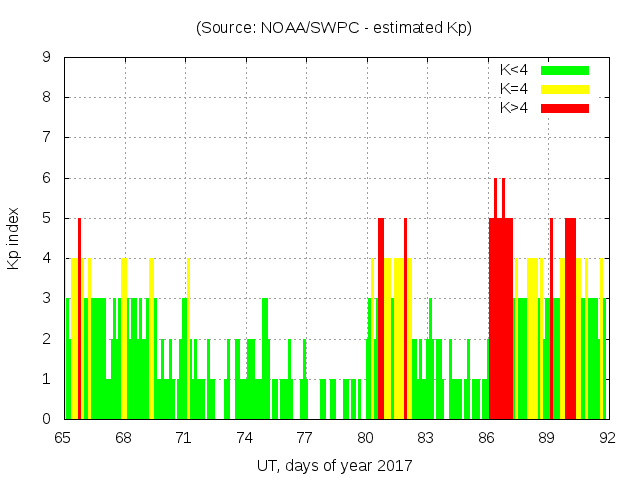Click the 'UT, days of year 2017' axis label
This screenshot has height=480, width=640.
[x=334, y=465]
